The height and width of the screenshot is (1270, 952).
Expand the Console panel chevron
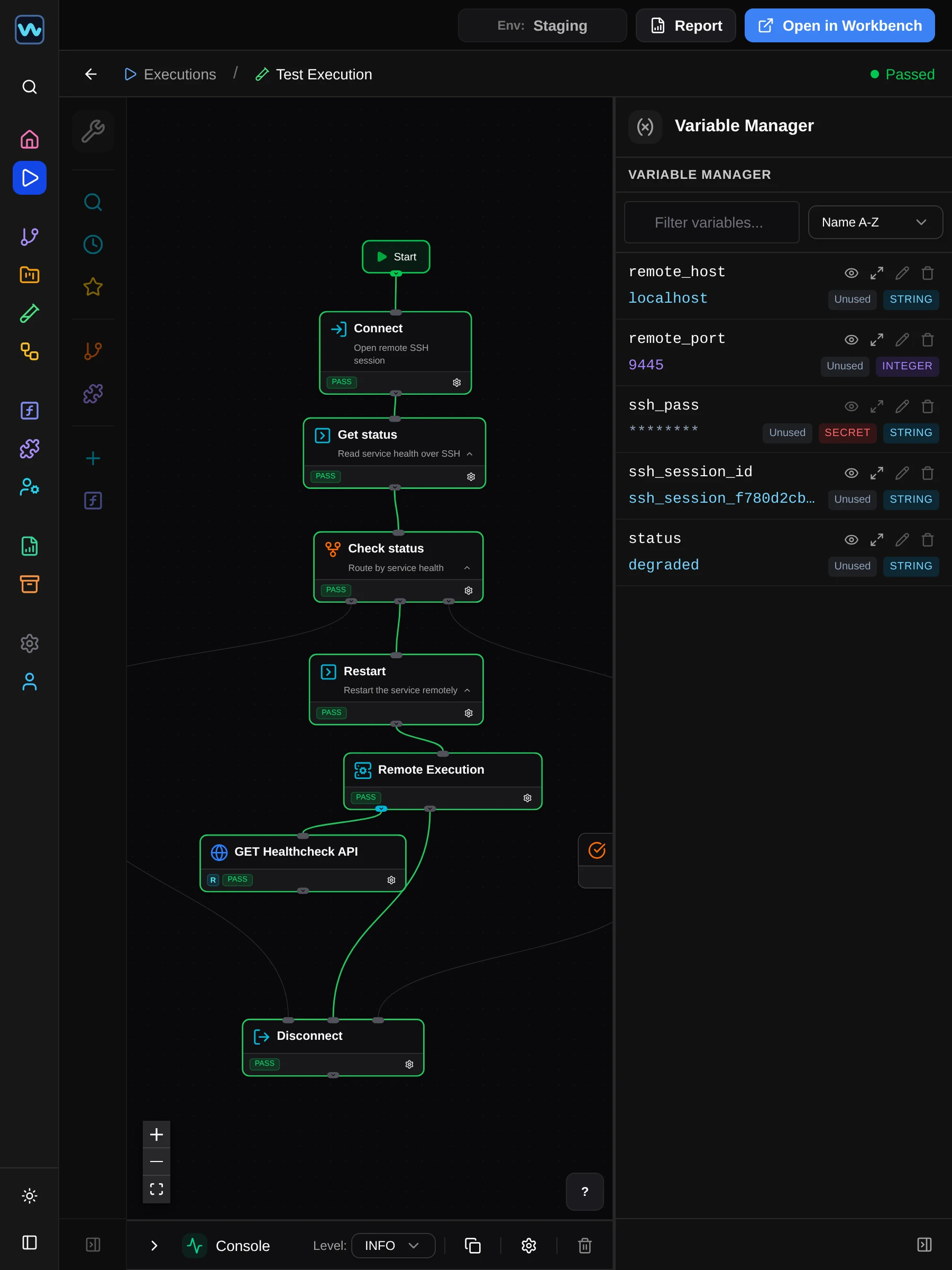[x=154, y=1245]
